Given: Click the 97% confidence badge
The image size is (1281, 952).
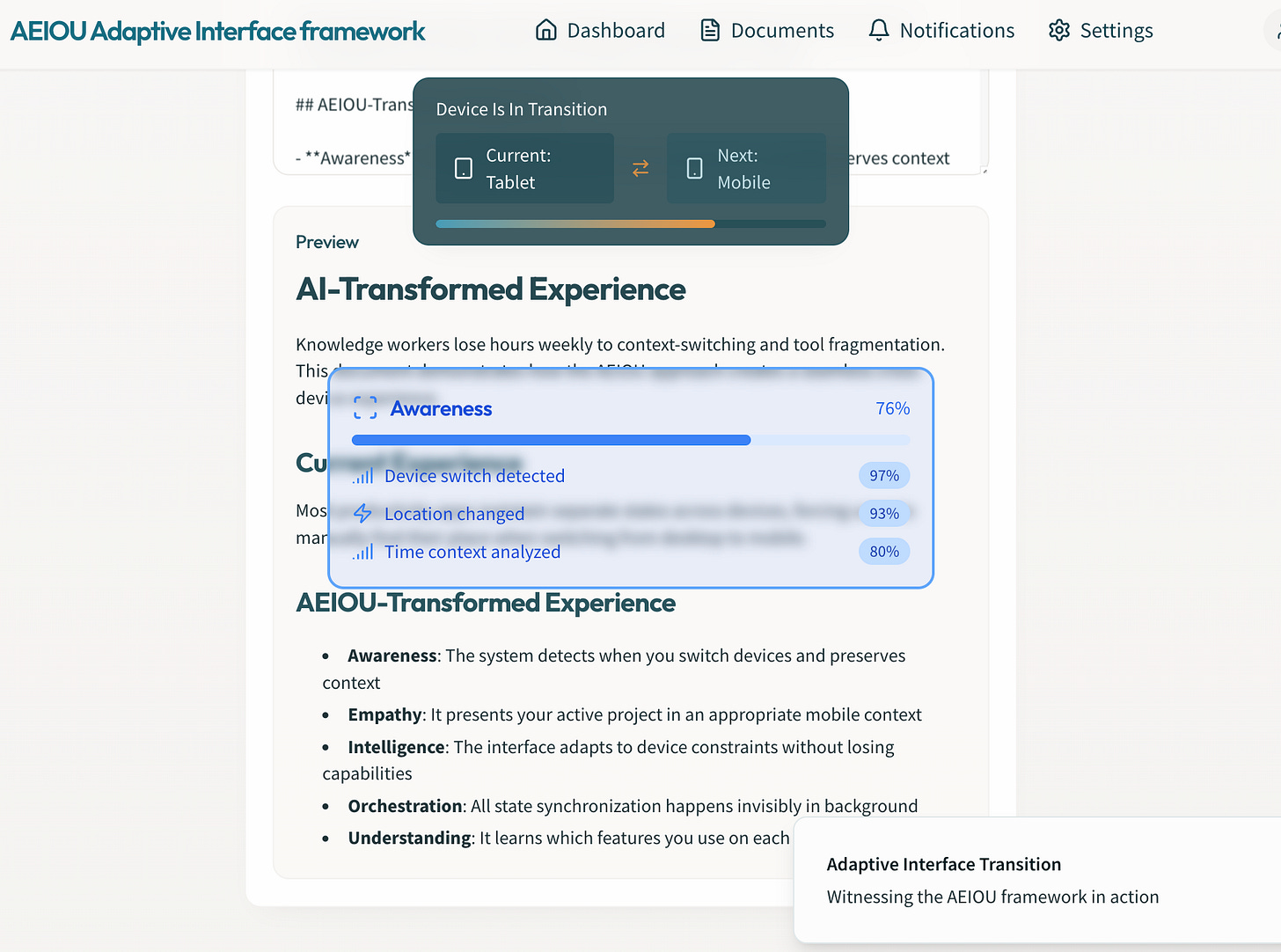Looking at the screenshot, I should [x=884, y=476].
